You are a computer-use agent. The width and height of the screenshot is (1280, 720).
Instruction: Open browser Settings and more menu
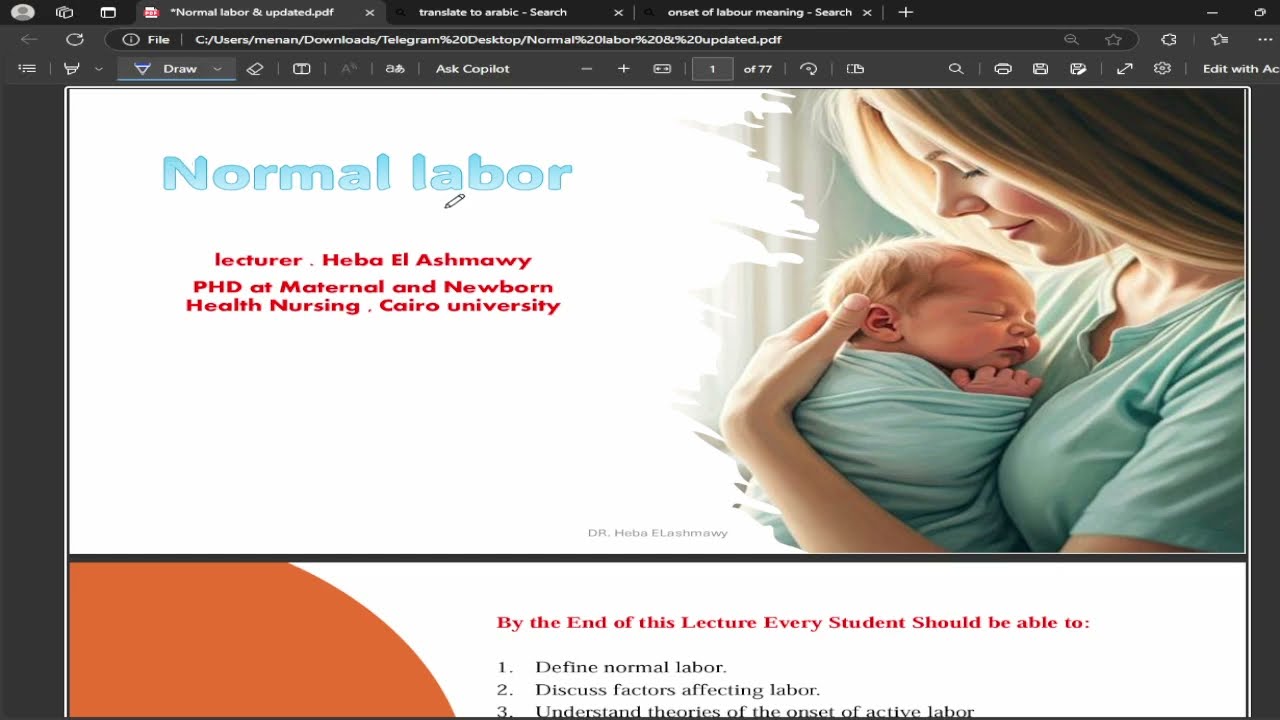point(1265,40)
